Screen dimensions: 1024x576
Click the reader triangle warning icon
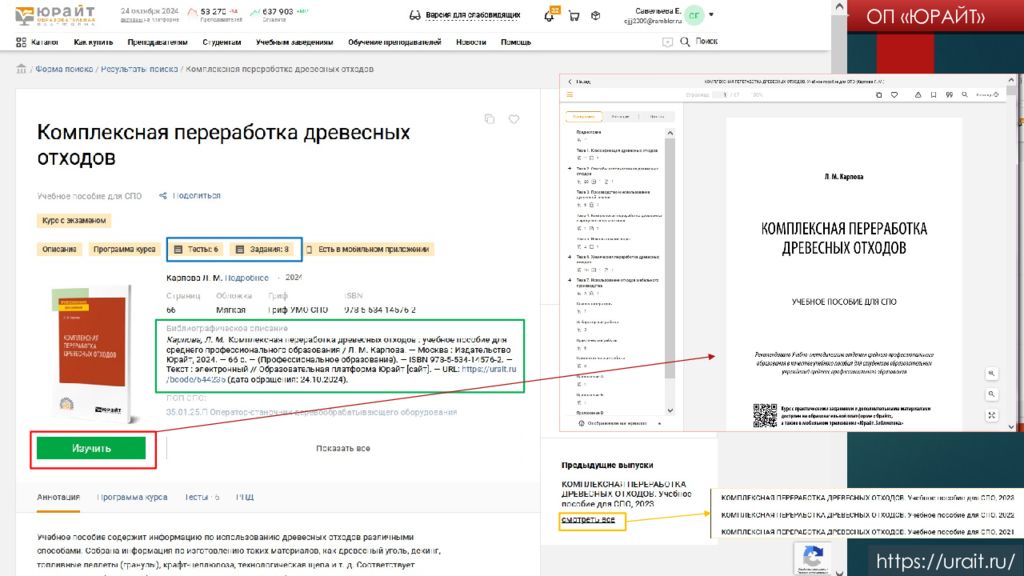coord(918,95)
